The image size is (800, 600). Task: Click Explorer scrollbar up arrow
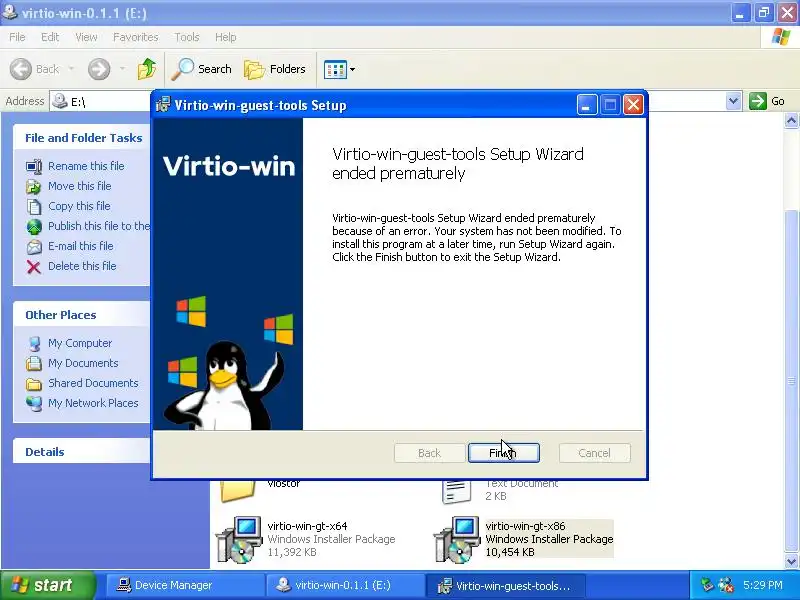pos(791,121)
